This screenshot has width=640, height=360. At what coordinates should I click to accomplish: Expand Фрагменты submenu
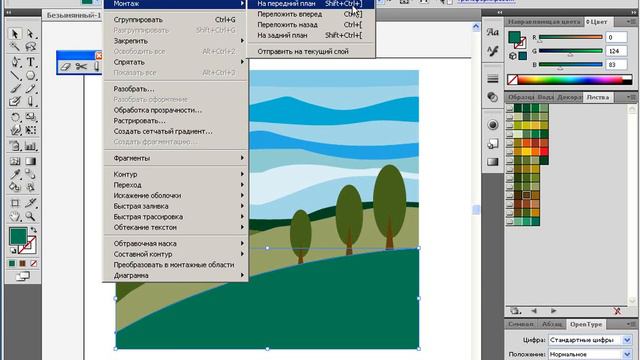176,158
